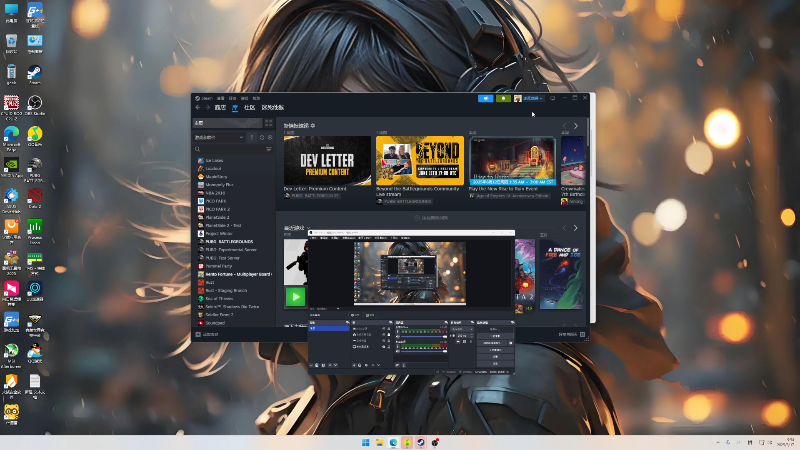Open the username profile tab in Steam
Image resolution: width=800 pixels, height=450 pixels.
pos(273,108)
